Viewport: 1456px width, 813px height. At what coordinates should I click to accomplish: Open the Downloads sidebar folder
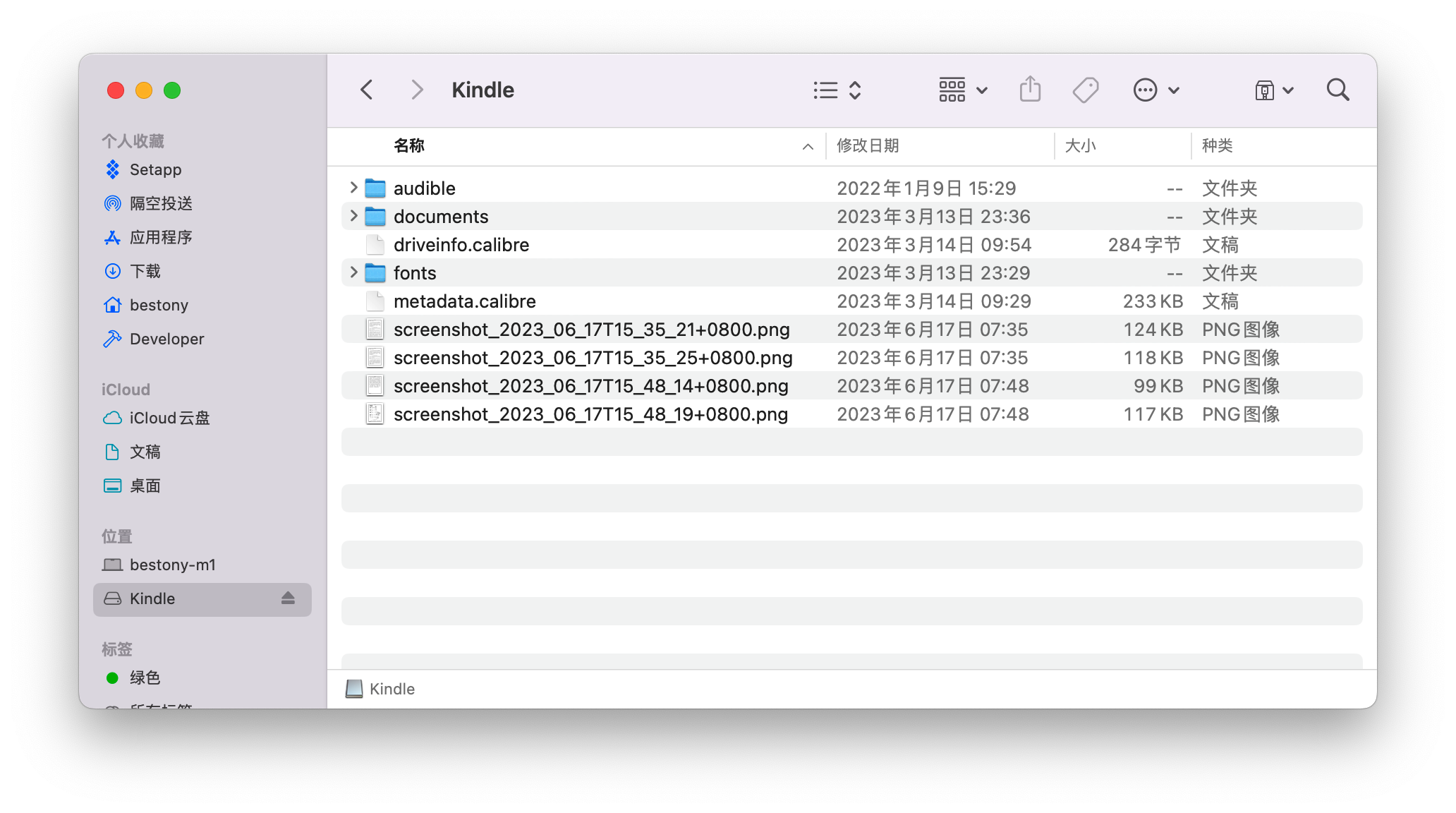pyautogui.click(x=145, y=271)
